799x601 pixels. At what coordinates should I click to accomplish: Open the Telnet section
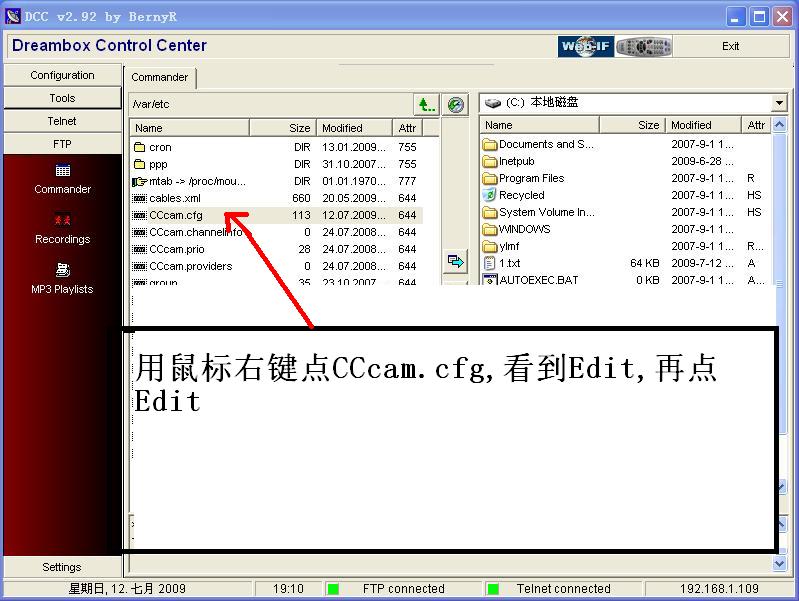pyautogui.click(x=62, y=121)
